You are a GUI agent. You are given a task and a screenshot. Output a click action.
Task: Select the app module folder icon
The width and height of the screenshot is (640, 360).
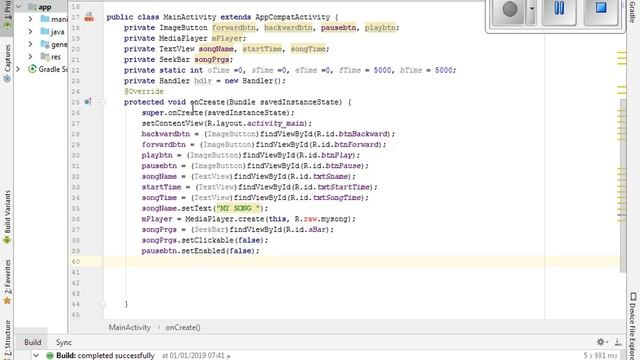tap(32, 7)
